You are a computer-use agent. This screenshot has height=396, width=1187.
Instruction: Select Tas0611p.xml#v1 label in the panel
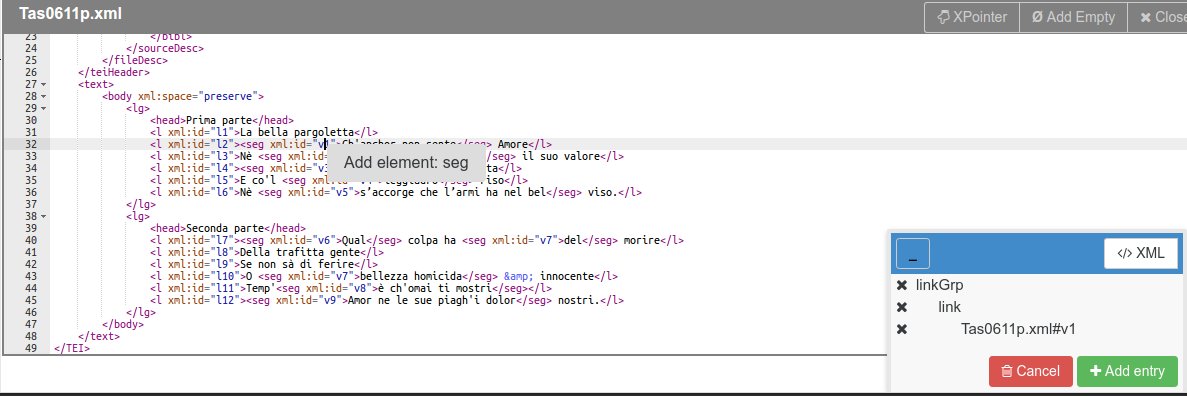[1018, 329]
